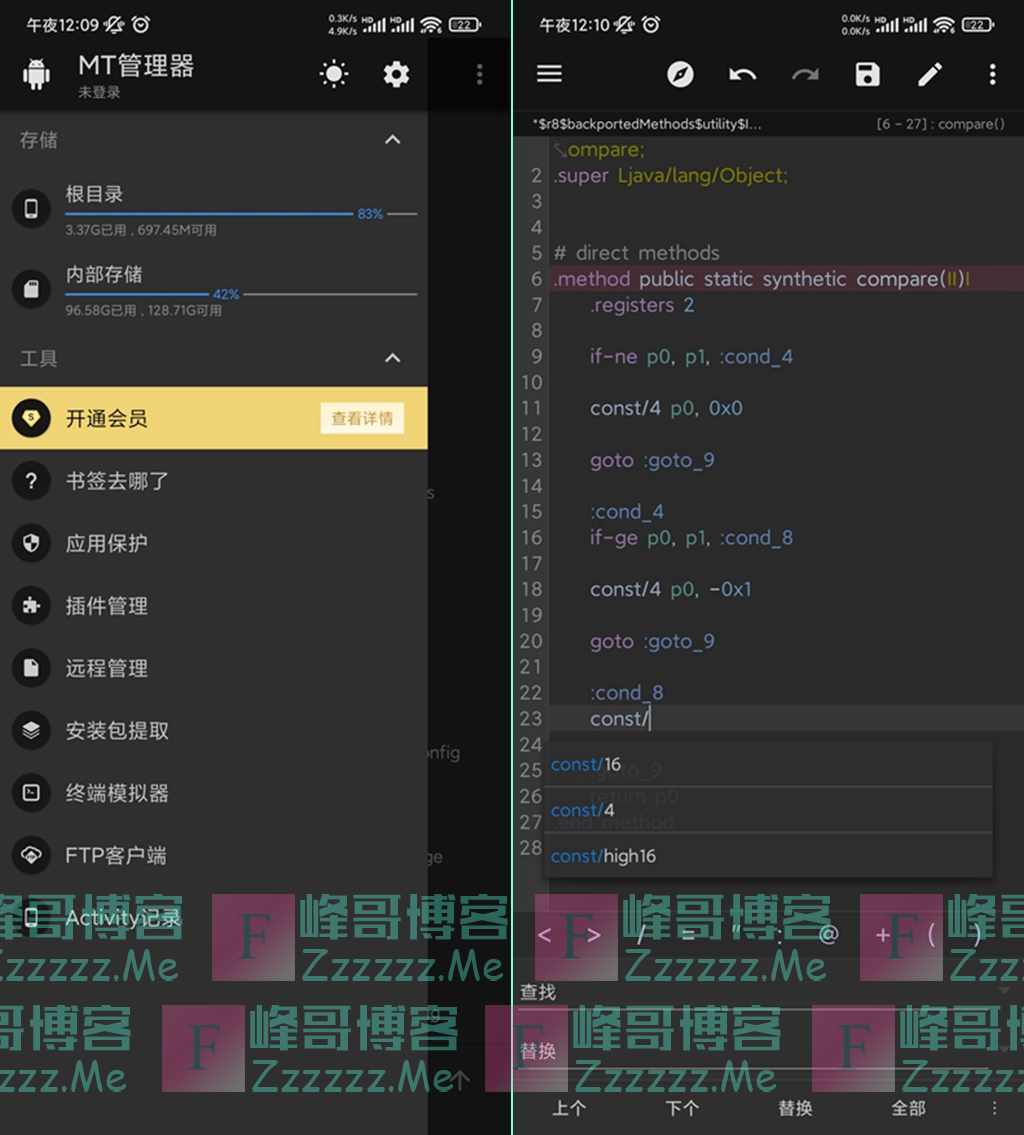Tap the Android robot logo icon
Image resolution: width=1024 pixels, height=1135 pixels.
(36, 74)
